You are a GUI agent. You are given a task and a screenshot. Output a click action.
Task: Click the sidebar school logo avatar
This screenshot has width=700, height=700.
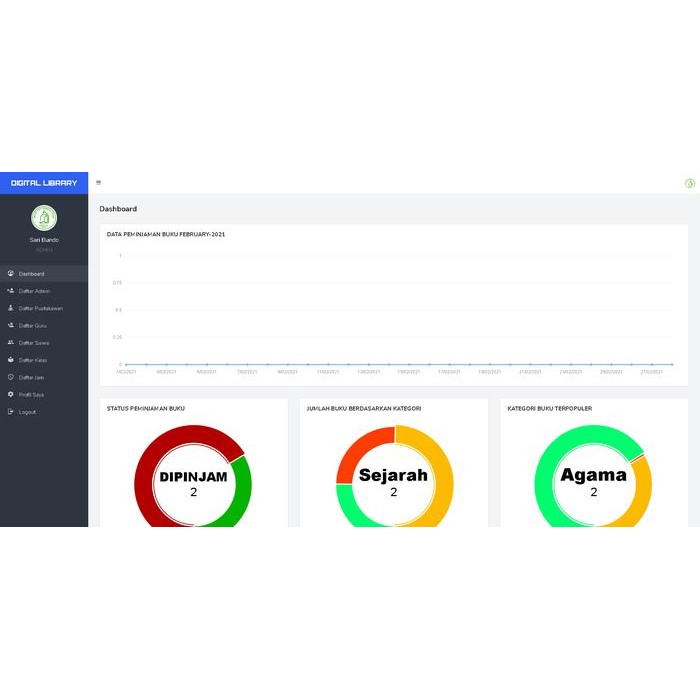pyautogui.click(x=44, y=218)
